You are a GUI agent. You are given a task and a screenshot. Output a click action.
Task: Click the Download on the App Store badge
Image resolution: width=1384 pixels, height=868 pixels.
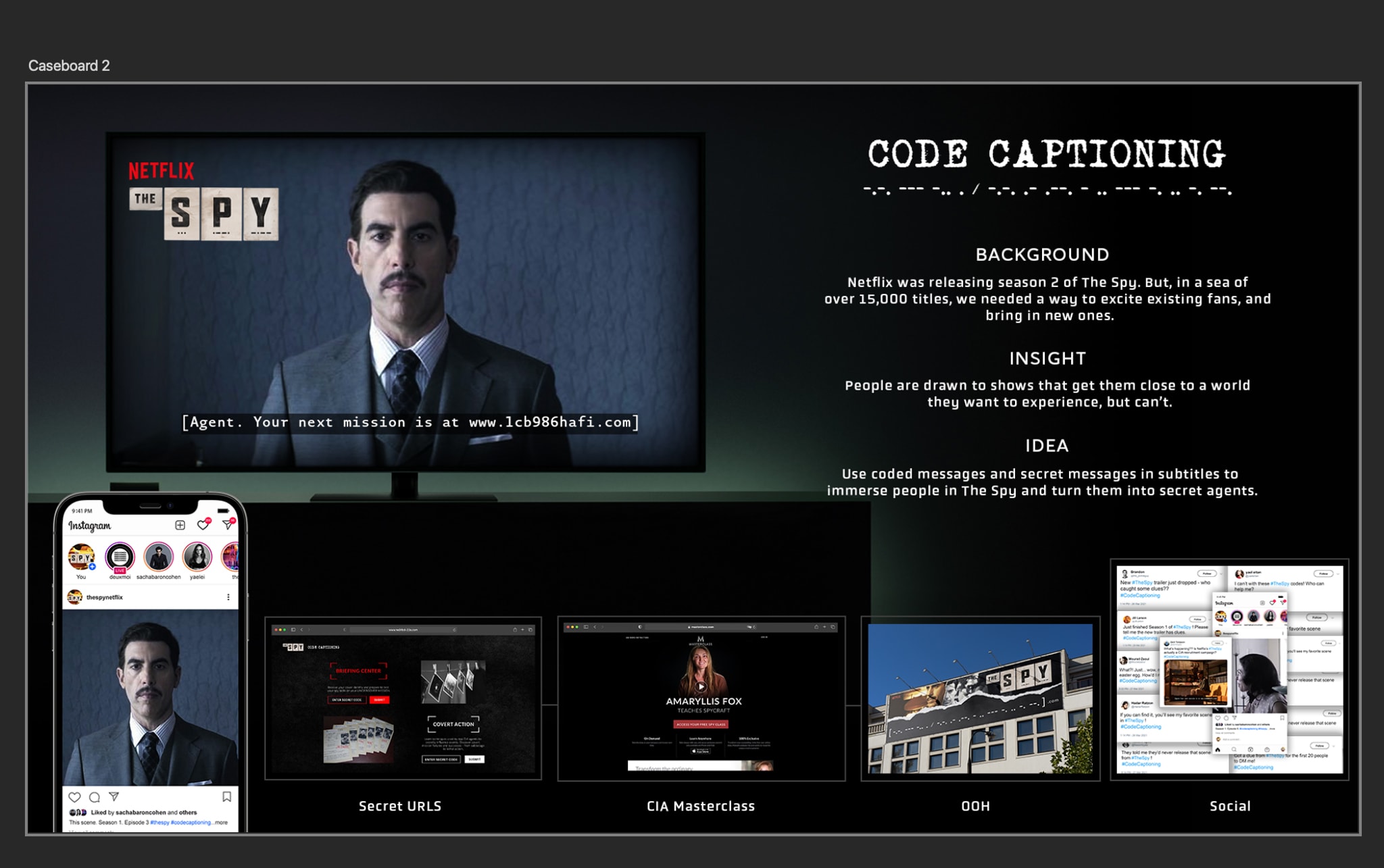coord(699,751)
